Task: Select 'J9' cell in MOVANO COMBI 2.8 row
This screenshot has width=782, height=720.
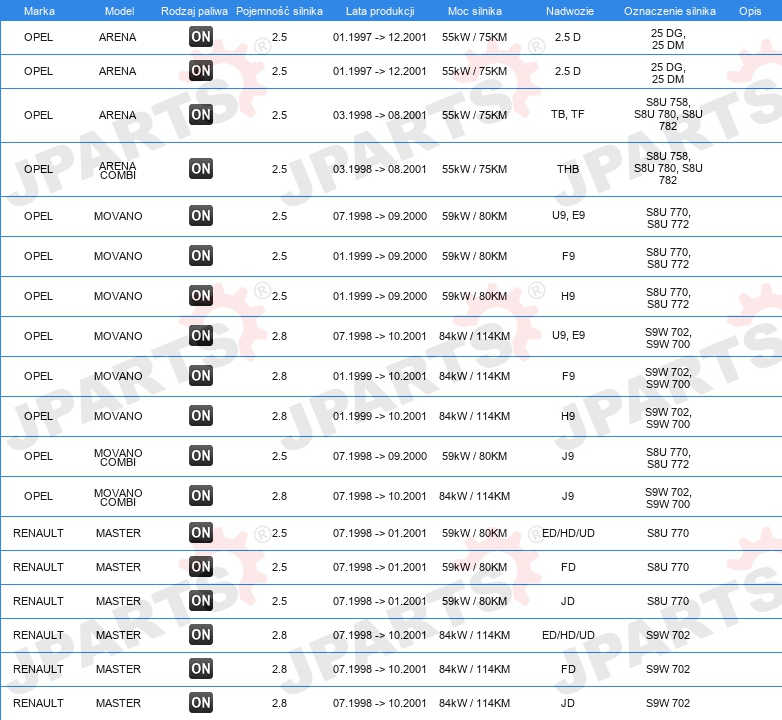Action: coord(568,496)
